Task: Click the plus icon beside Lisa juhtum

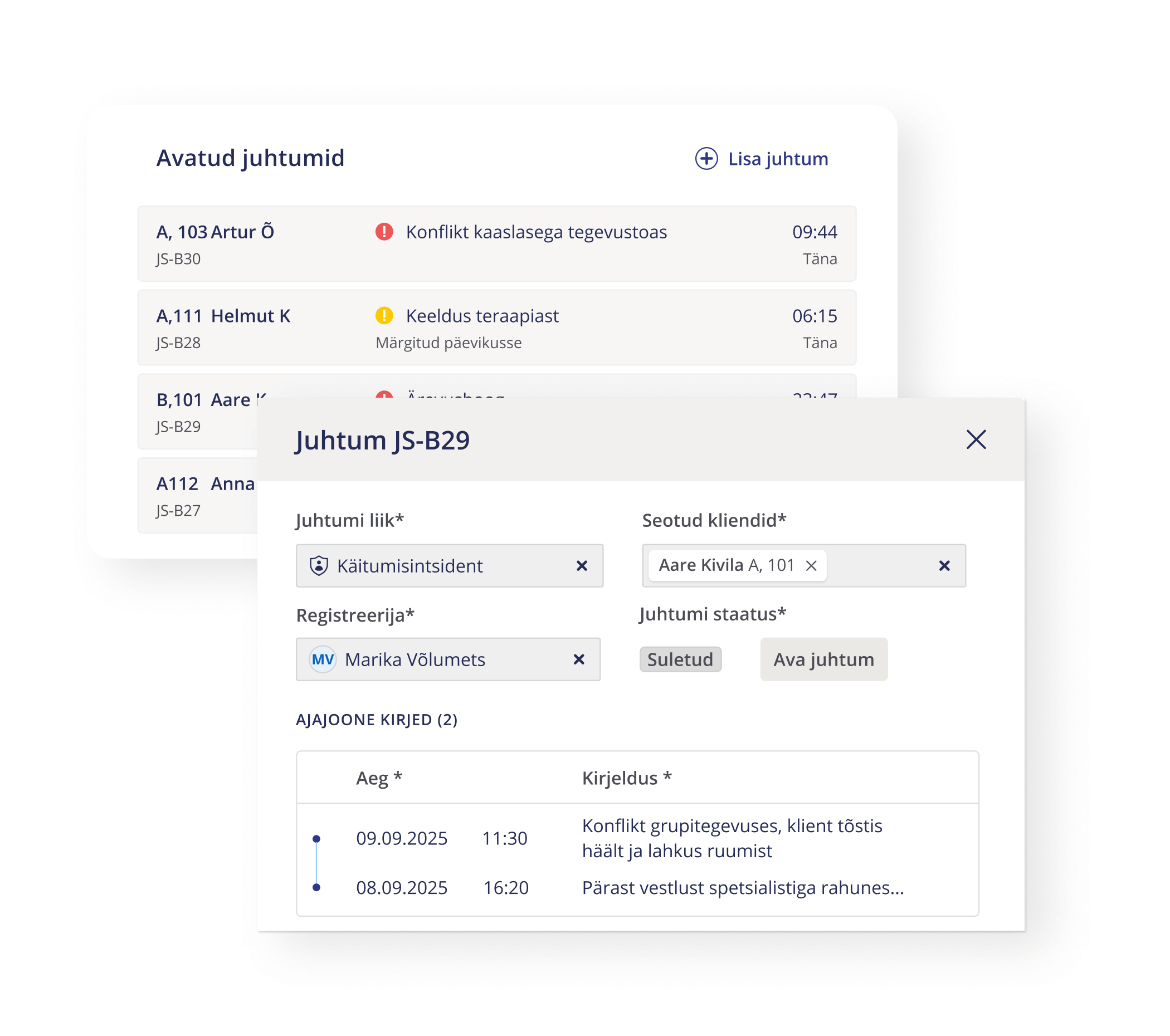Action: point(706,159)
